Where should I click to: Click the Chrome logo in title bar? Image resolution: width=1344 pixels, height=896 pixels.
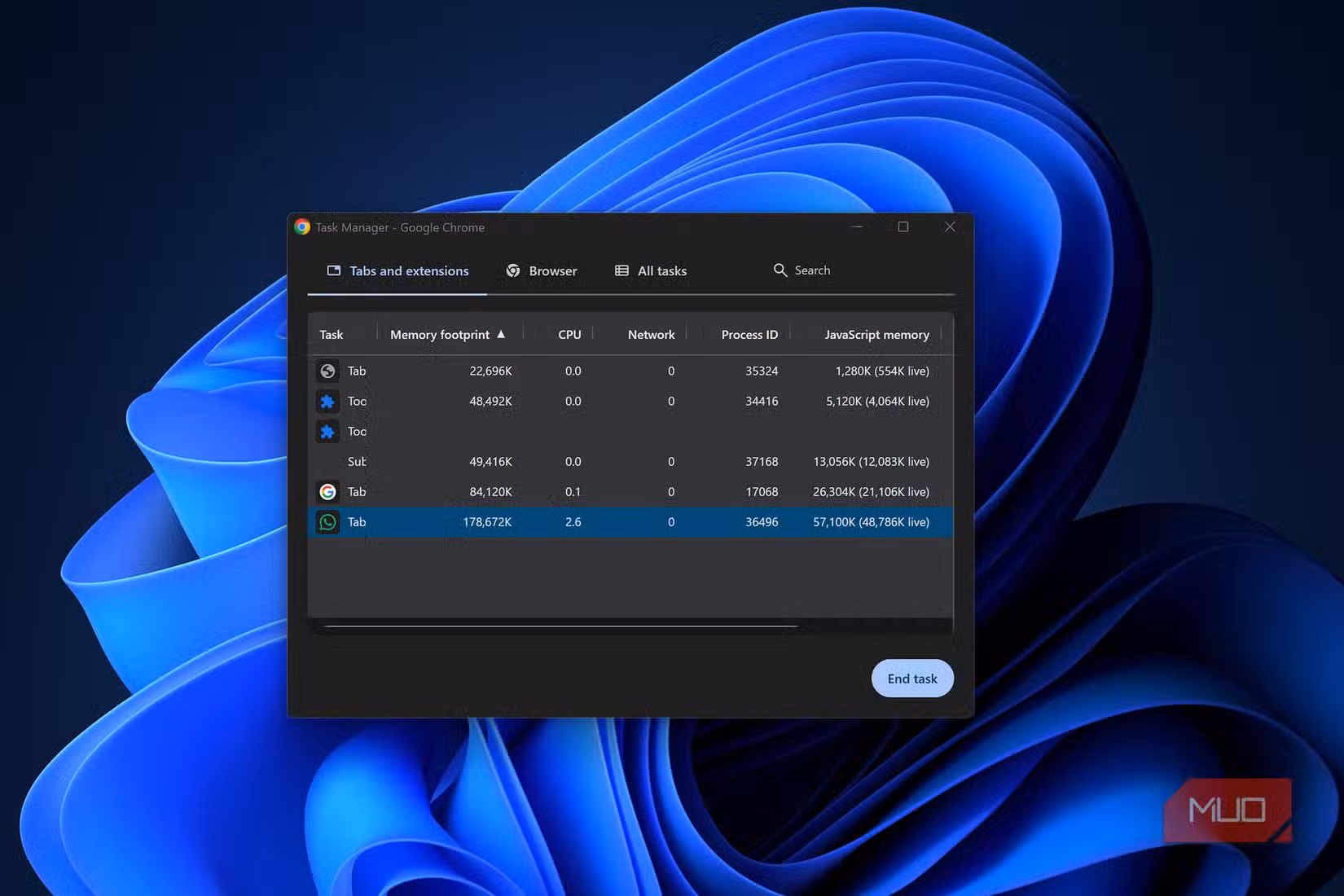302,227
